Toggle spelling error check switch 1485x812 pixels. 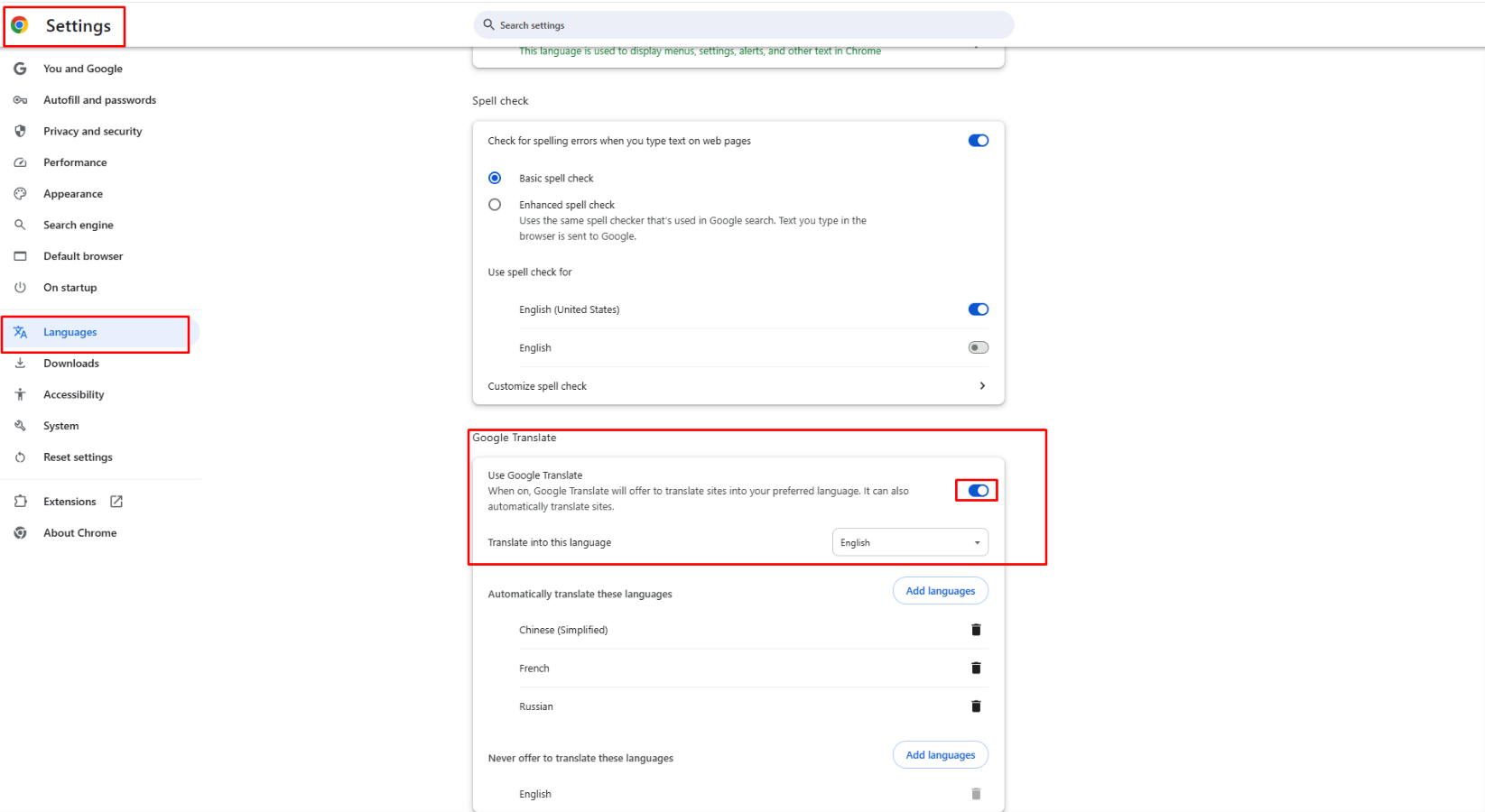pyautogui.click(x=979, y=141)
